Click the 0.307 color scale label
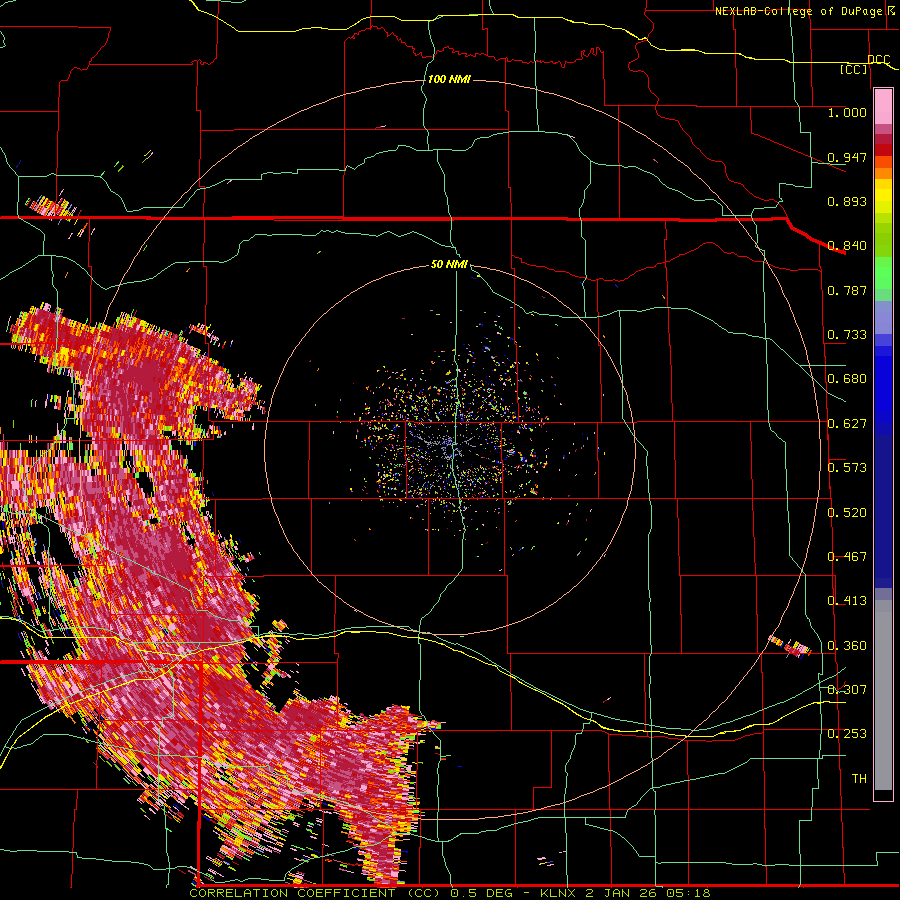900x900 pixels. [x=847, y=690]
